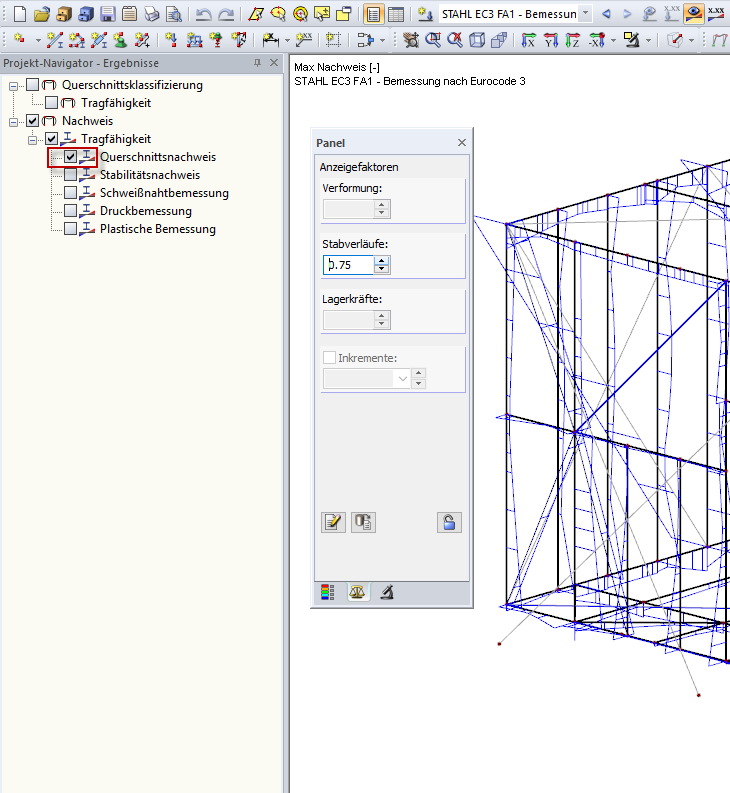Viewport: 730px width, 793px height.
Task: Decrease the Stabverläufe factor with down arrow
Action: [x=382, y=269]
